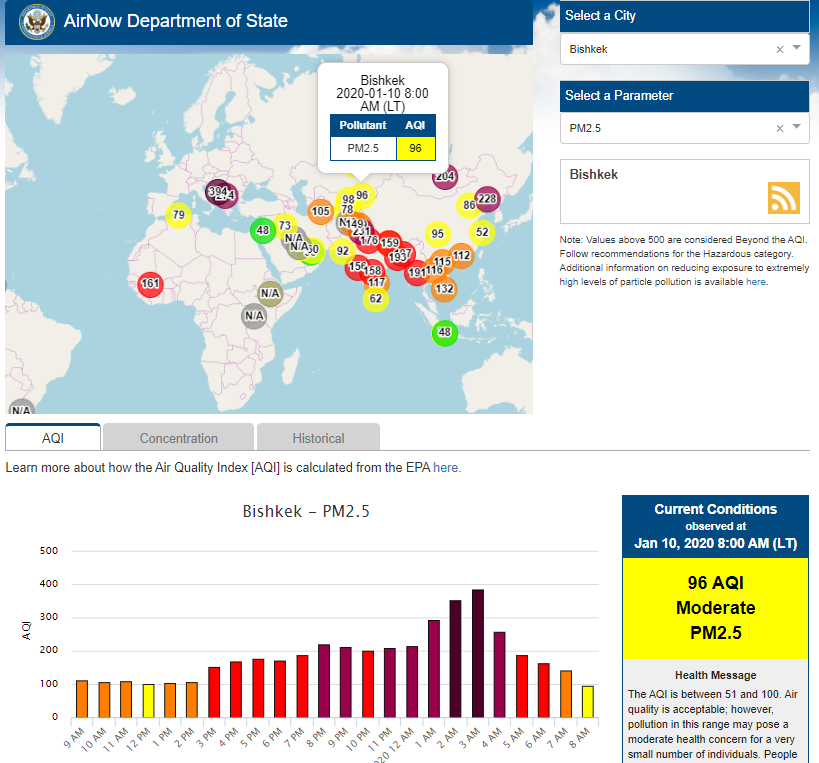Image resolution: width=819 pixels, height=763 pixels.
Task: Switch to the Concentration tab
Action: 179,438
